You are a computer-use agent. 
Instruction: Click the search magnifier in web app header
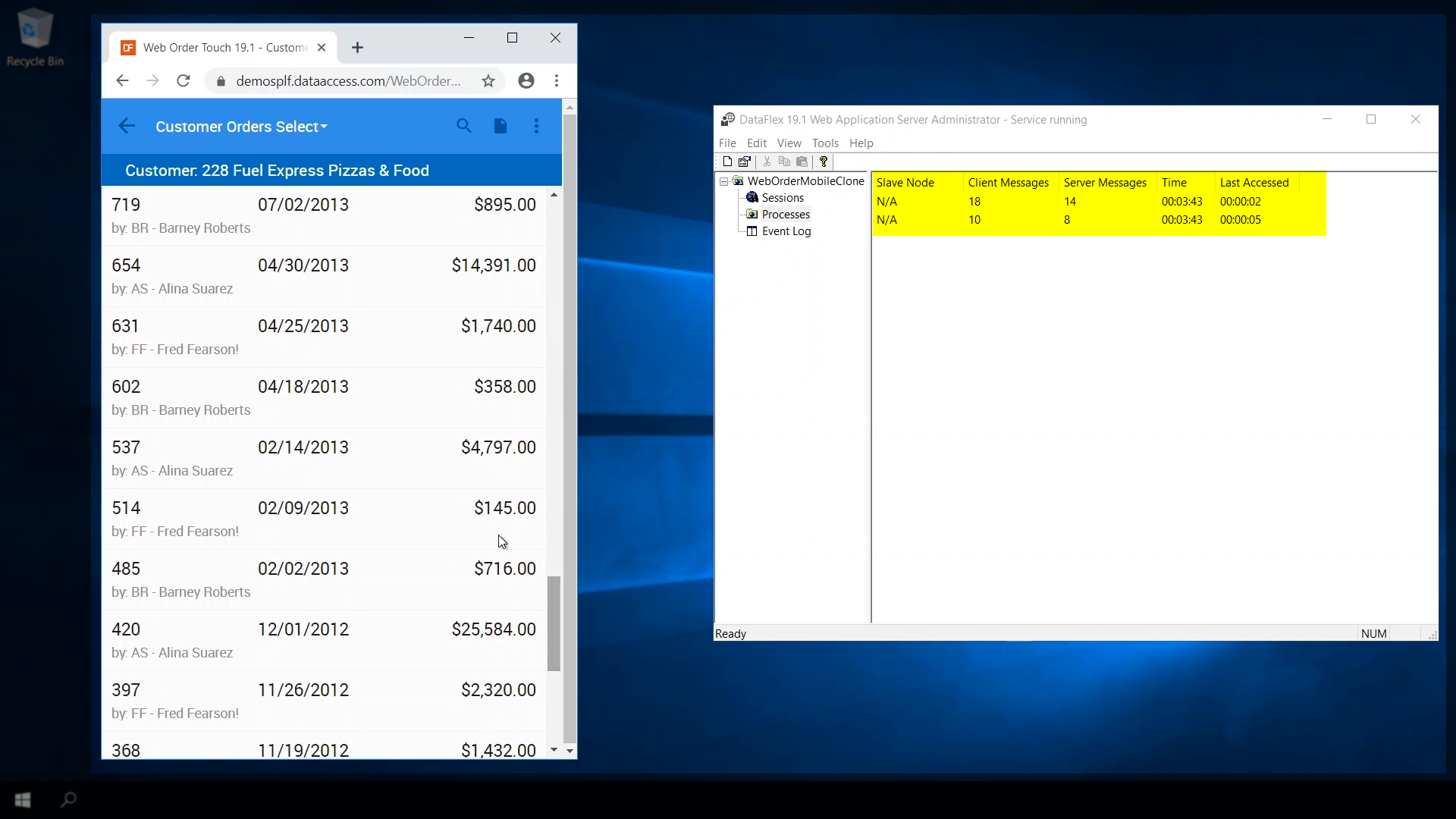464,126
